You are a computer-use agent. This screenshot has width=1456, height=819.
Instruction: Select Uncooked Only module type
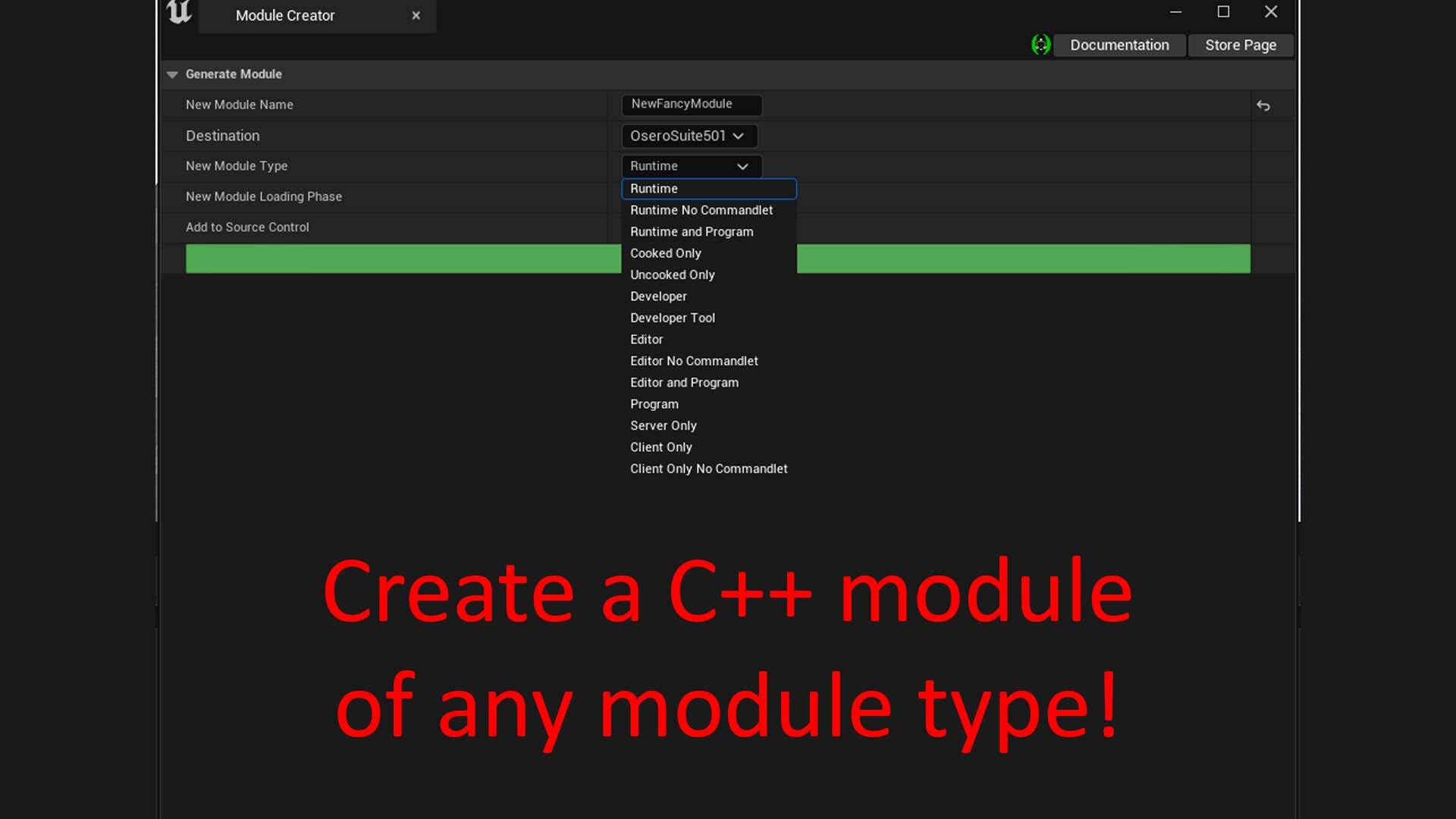click(x=672, y=275)
